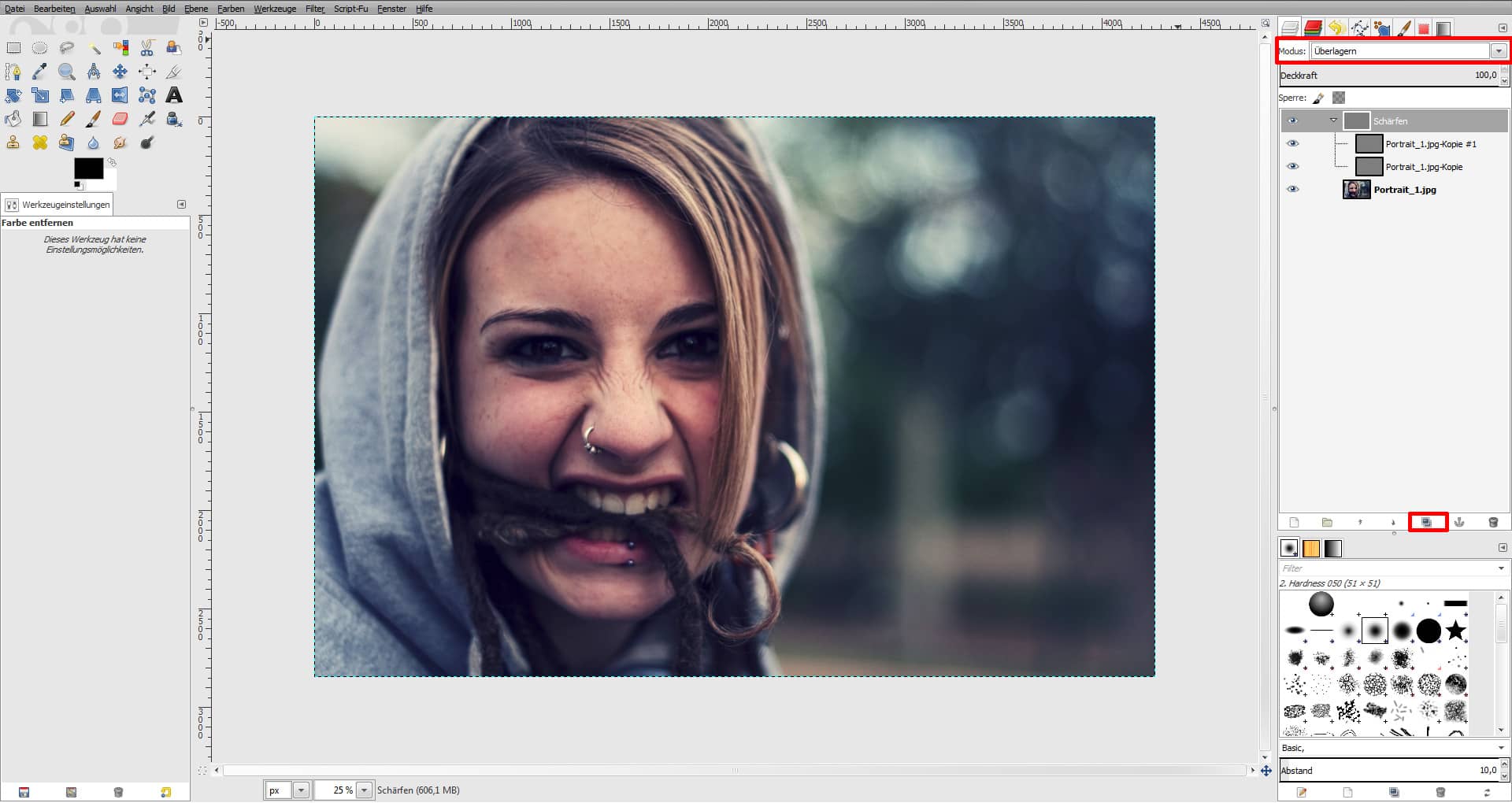Activate the Text tool

click(x=173, y=94)
